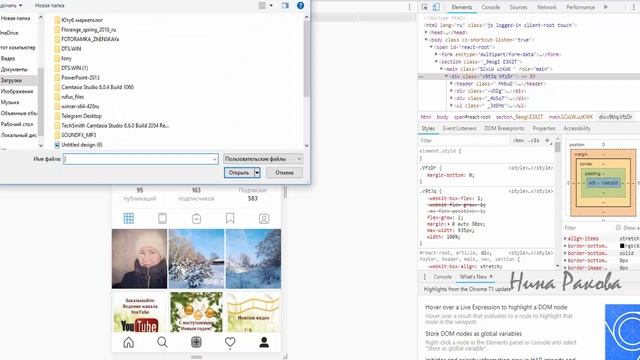The height and width of the screenshot is (360, 640).
Task: Switch to the Performance tab in DevTools
Action: point(580,7)
